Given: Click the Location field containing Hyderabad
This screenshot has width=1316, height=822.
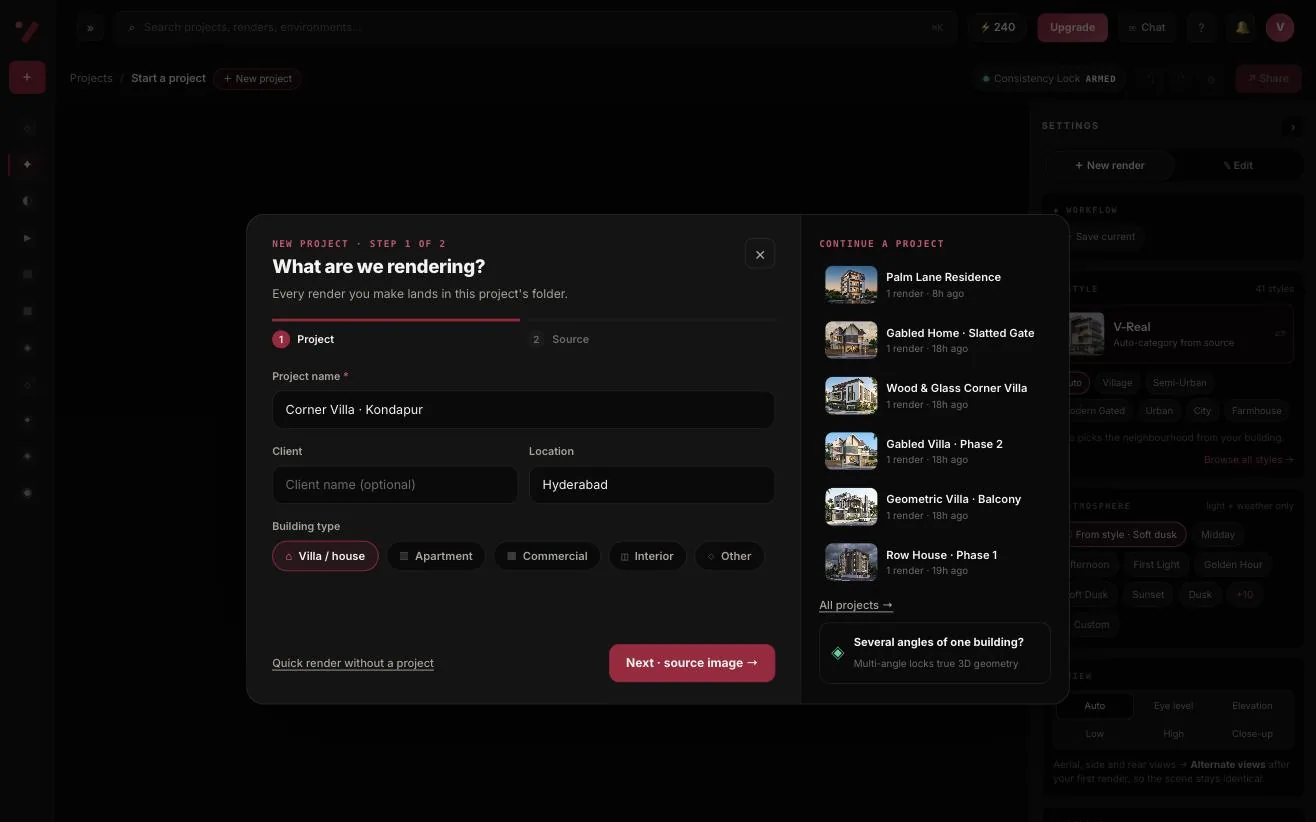Looking at the screenshot, I should [652, 485].
